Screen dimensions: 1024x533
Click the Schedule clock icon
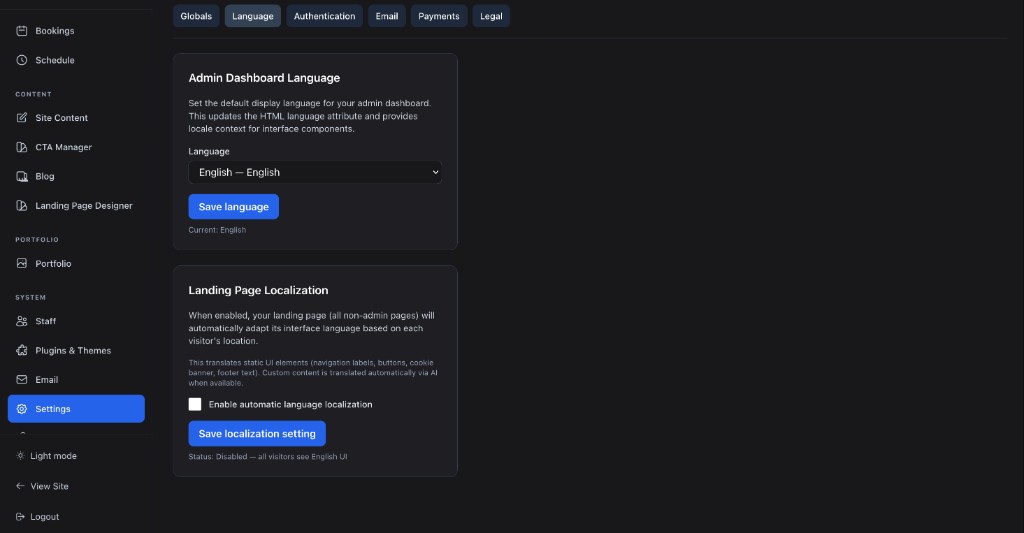point(22,60)
